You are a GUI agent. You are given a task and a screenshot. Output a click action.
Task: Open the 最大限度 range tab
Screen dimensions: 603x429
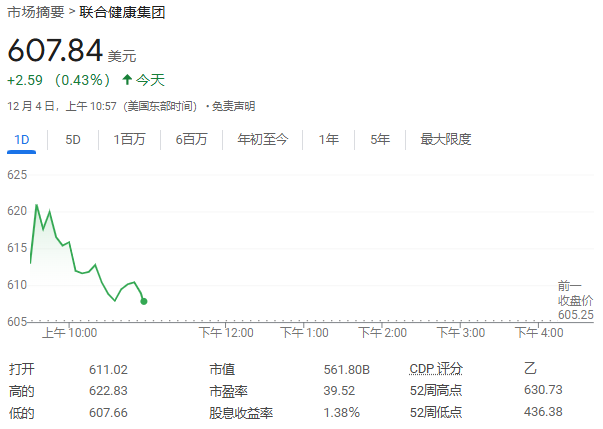tap(445, 140)
